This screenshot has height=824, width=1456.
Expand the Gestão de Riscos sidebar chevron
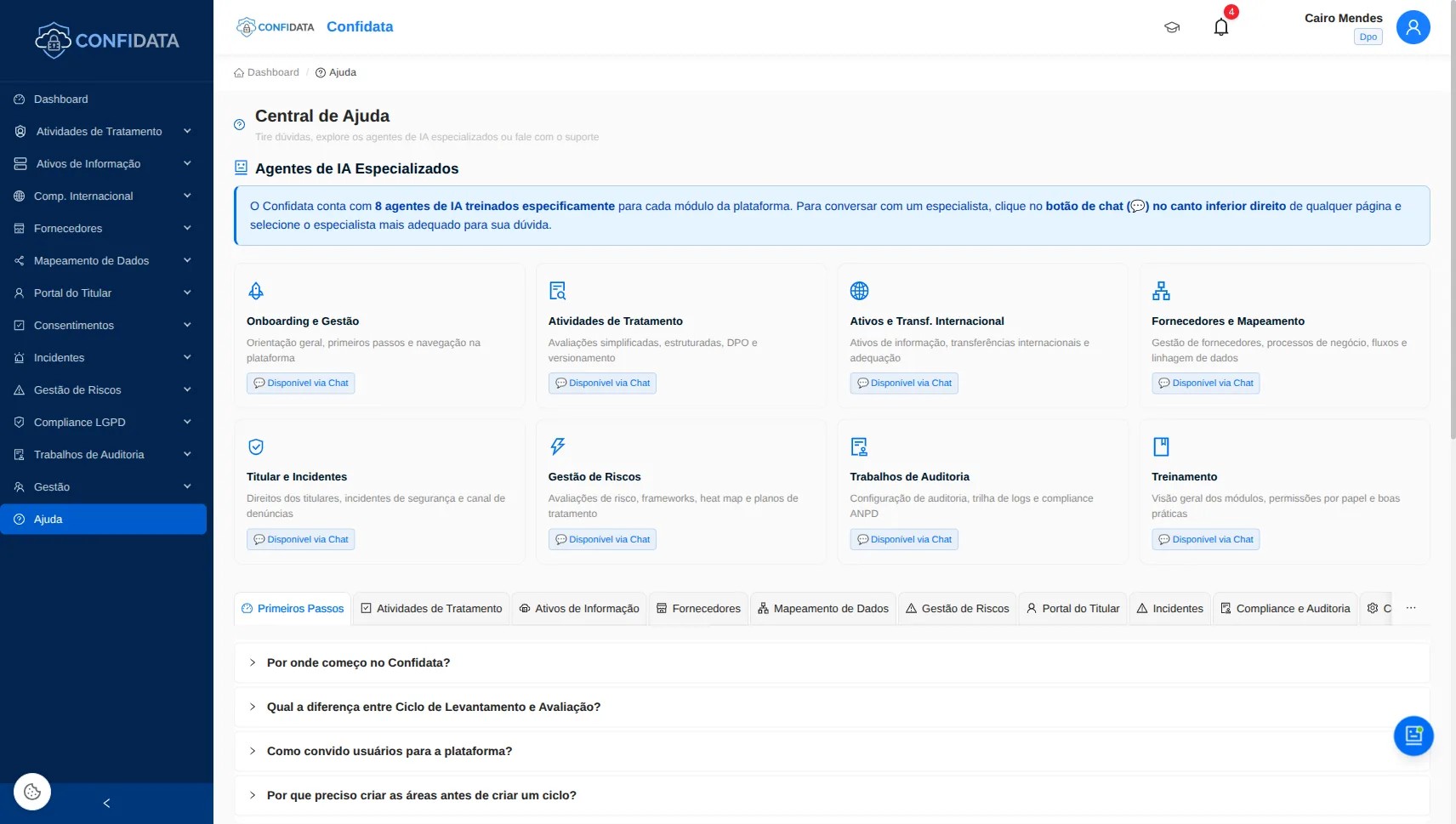(x=186, y=389)
